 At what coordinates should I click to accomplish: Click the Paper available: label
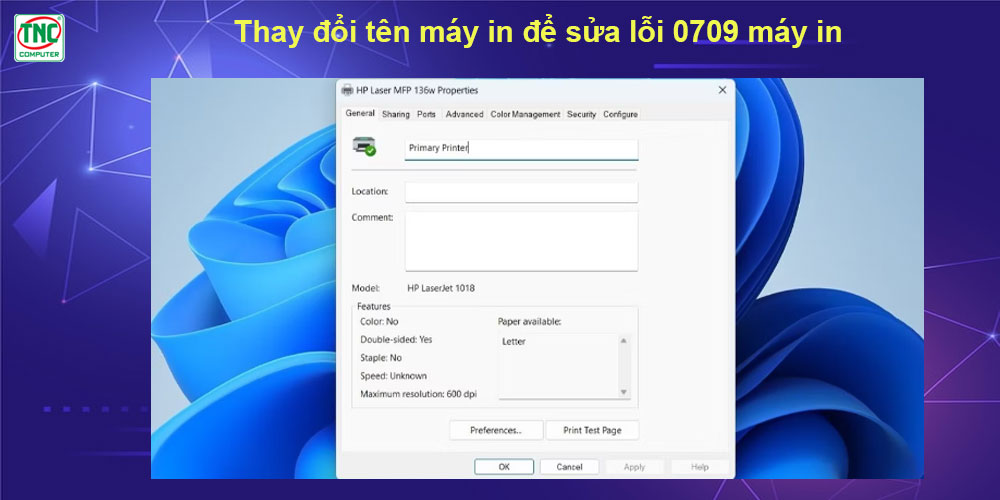click(529, 321)
